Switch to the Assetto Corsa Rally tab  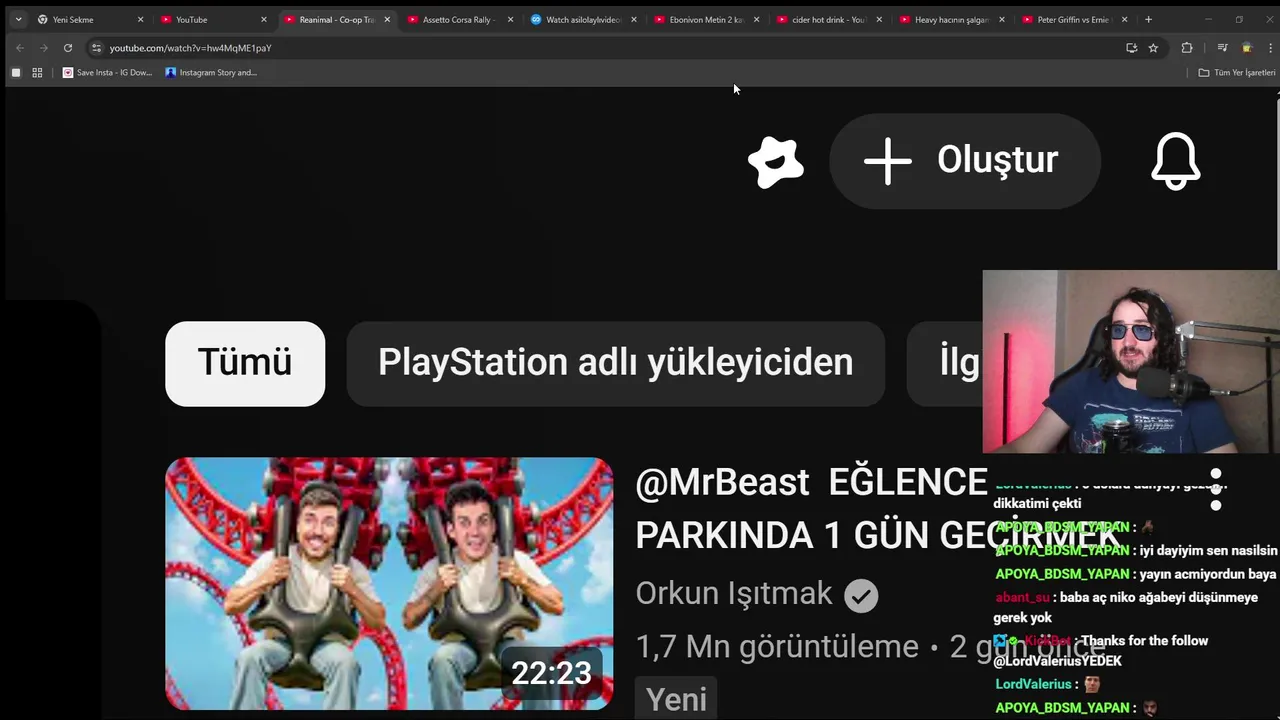tap(458, 19)
